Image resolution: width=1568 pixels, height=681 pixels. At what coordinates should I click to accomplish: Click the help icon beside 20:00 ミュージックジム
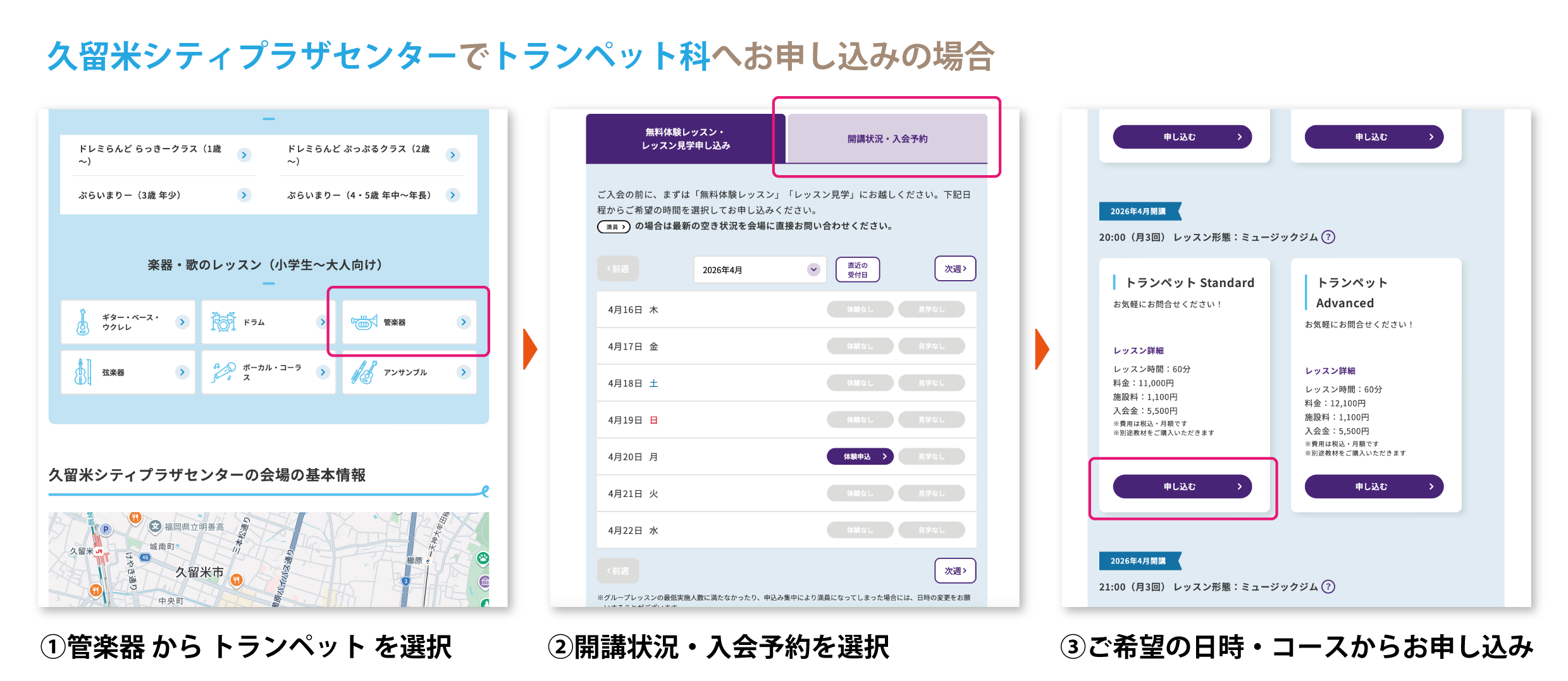[1328, 237]
